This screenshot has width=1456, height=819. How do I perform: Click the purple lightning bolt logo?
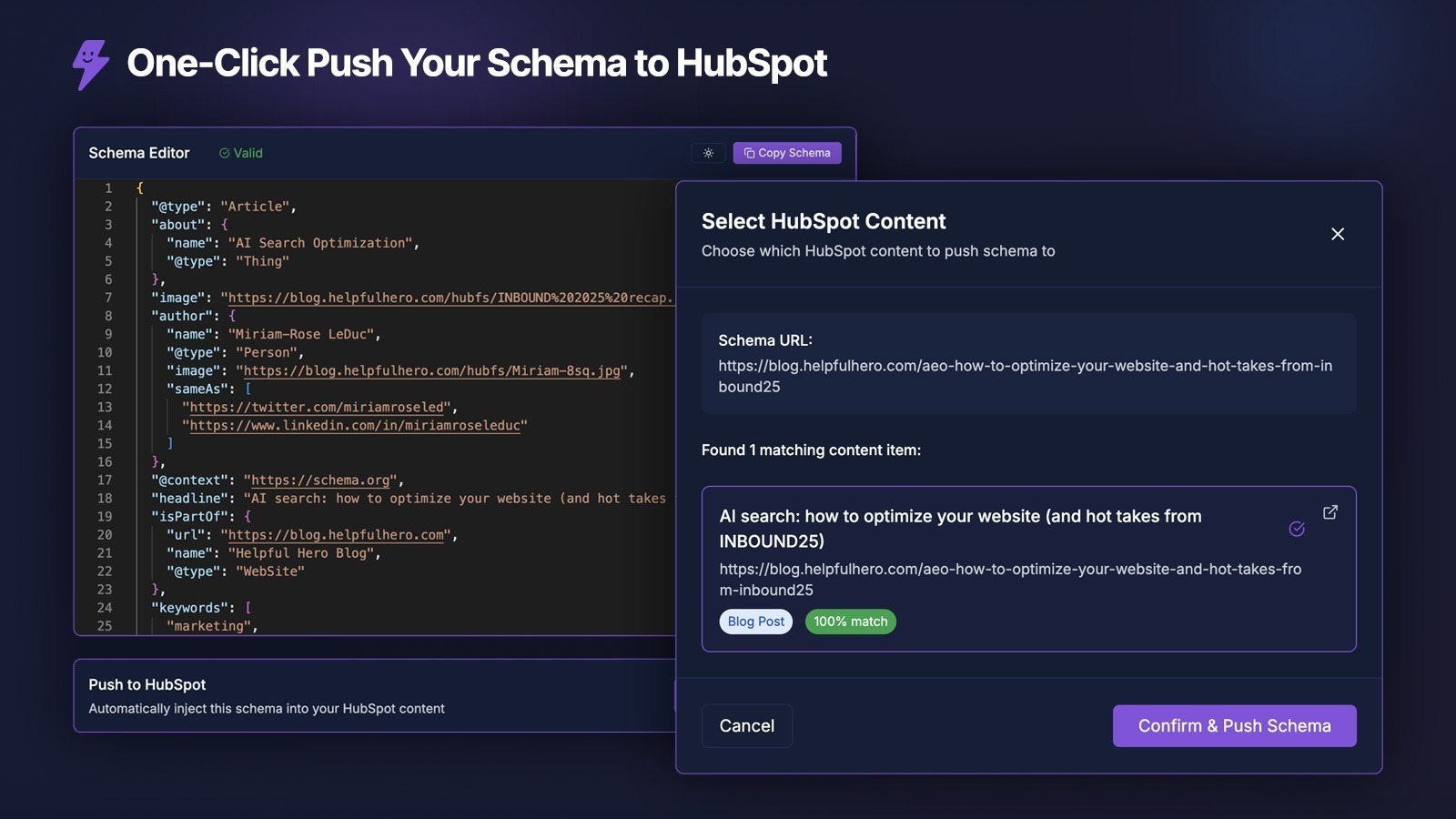pyautogui.click(x=90, y=64)
